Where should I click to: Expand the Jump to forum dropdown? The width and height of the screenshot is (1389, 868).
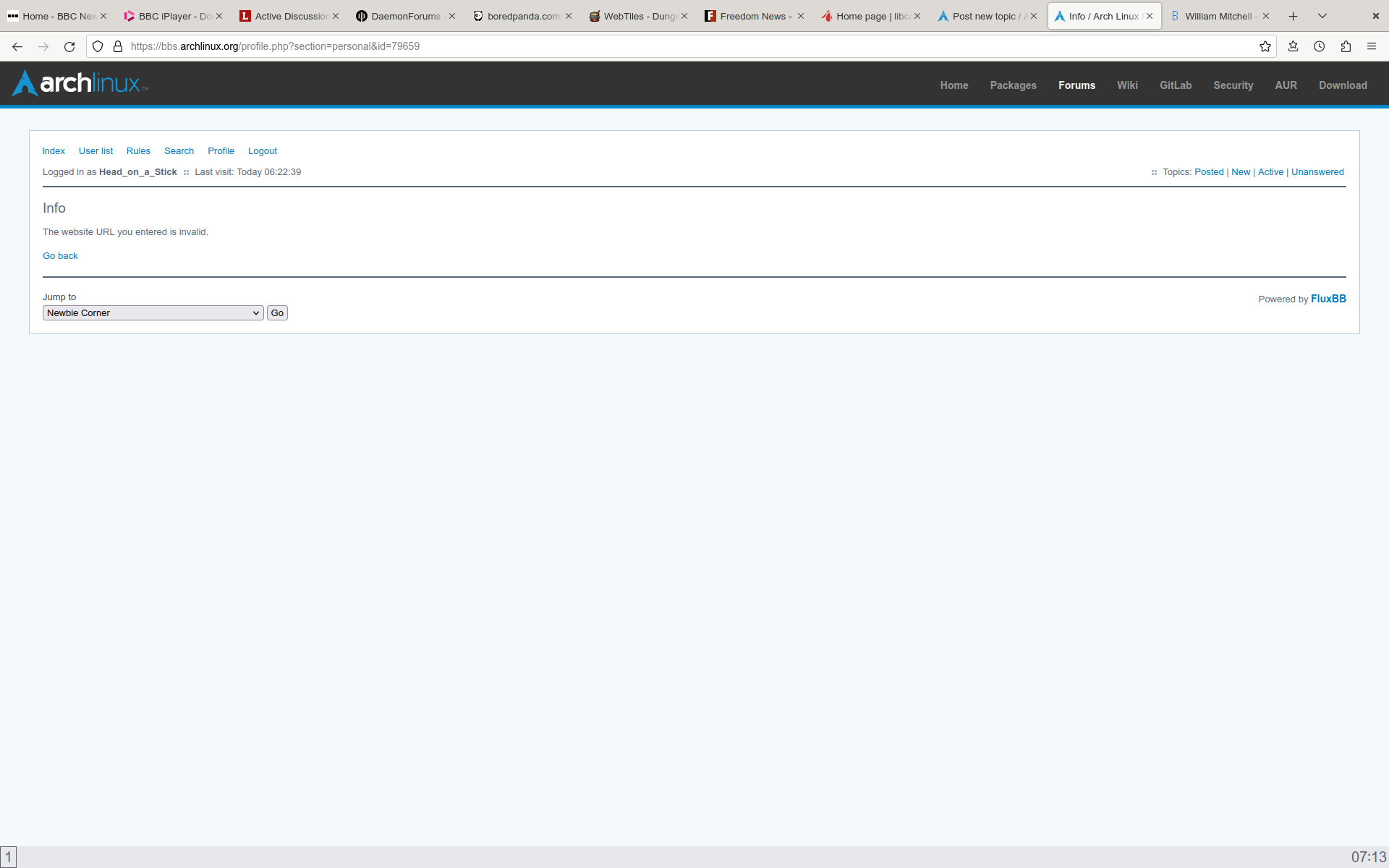click(153, 313)
